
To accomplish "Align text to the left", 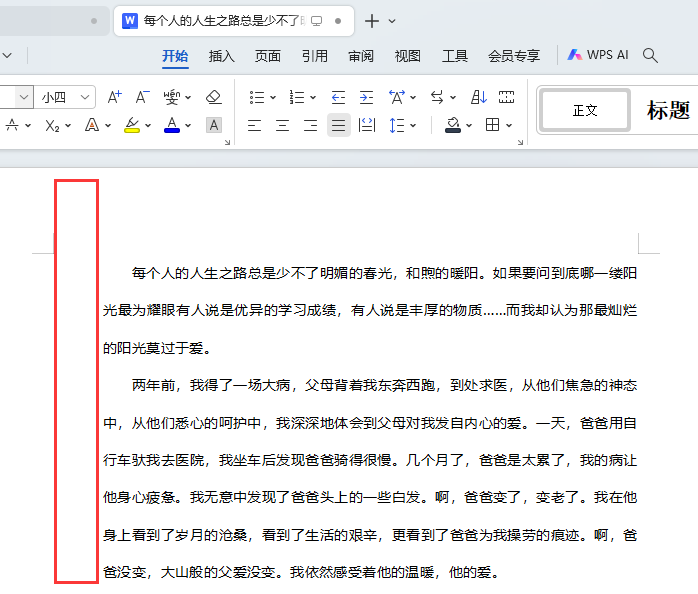I will coord(254,126).
